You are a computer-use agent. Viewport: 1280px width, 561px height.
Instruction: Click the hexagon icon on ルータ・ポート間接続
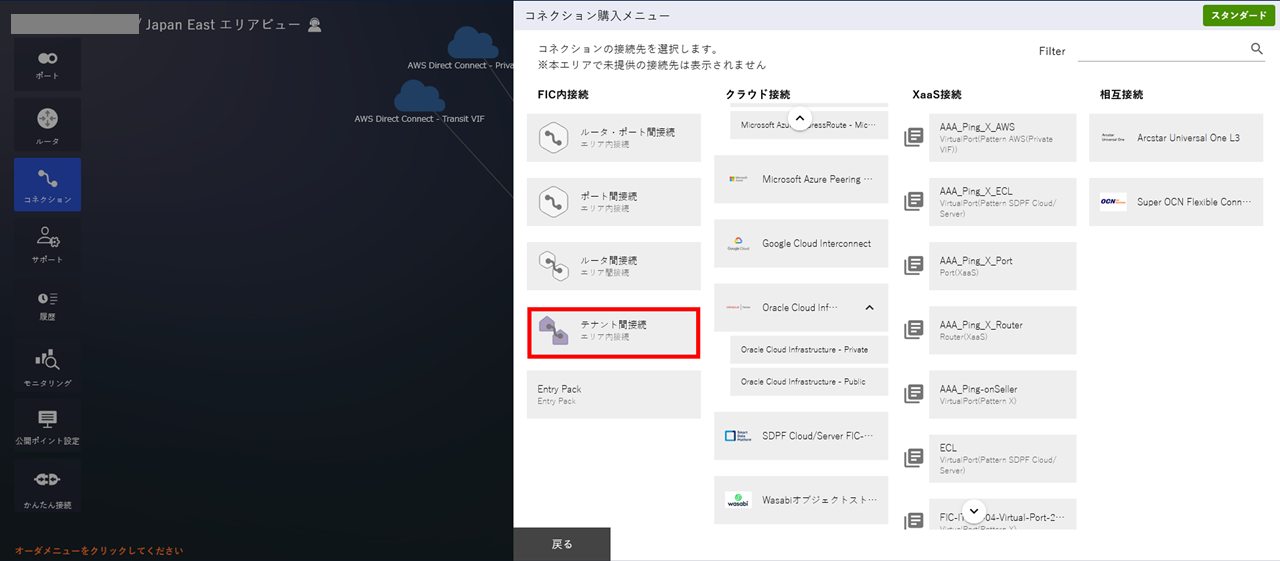pos(553,138)
